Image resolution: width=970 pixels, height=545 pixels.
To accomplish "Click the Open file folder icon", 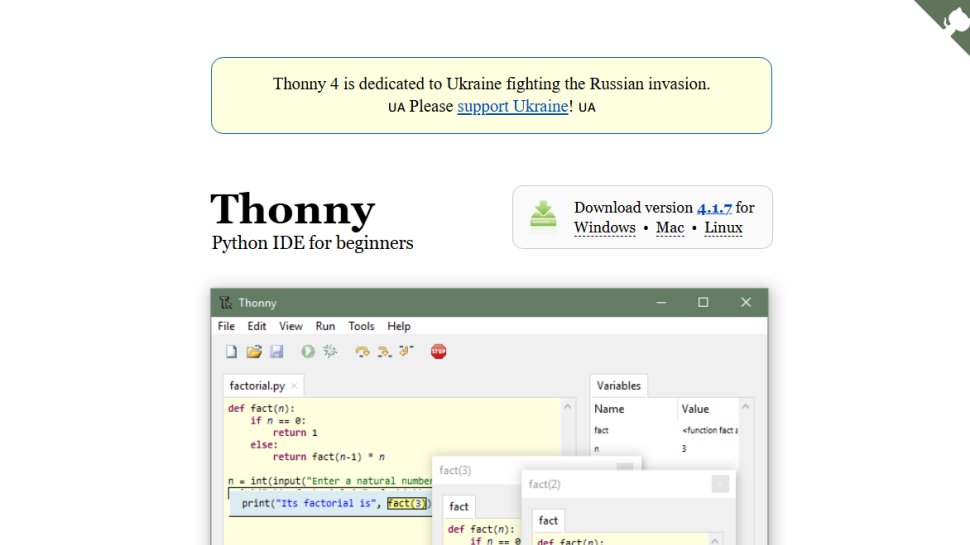I will pyautogui.click(x=254, y=351).
